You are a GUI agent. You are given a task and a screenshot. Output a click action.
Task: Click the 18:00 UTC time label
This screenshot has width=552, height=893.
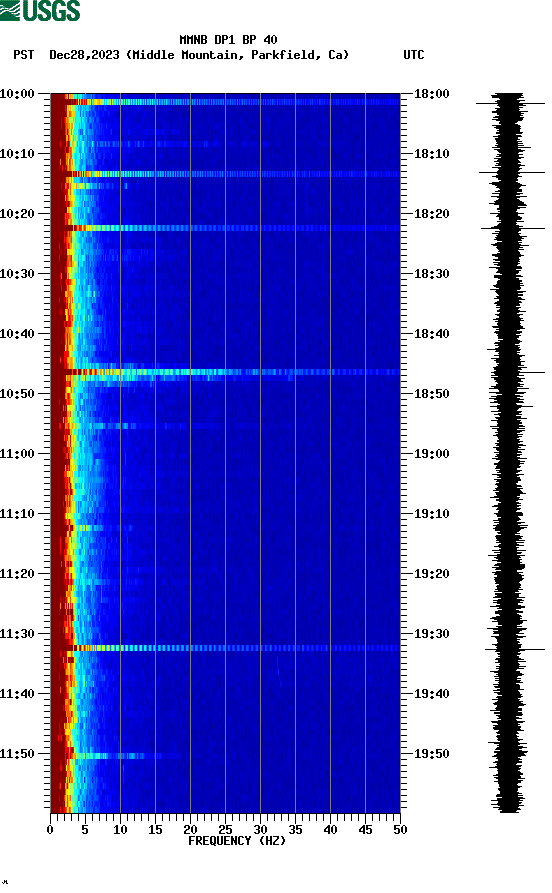(431, 93)
